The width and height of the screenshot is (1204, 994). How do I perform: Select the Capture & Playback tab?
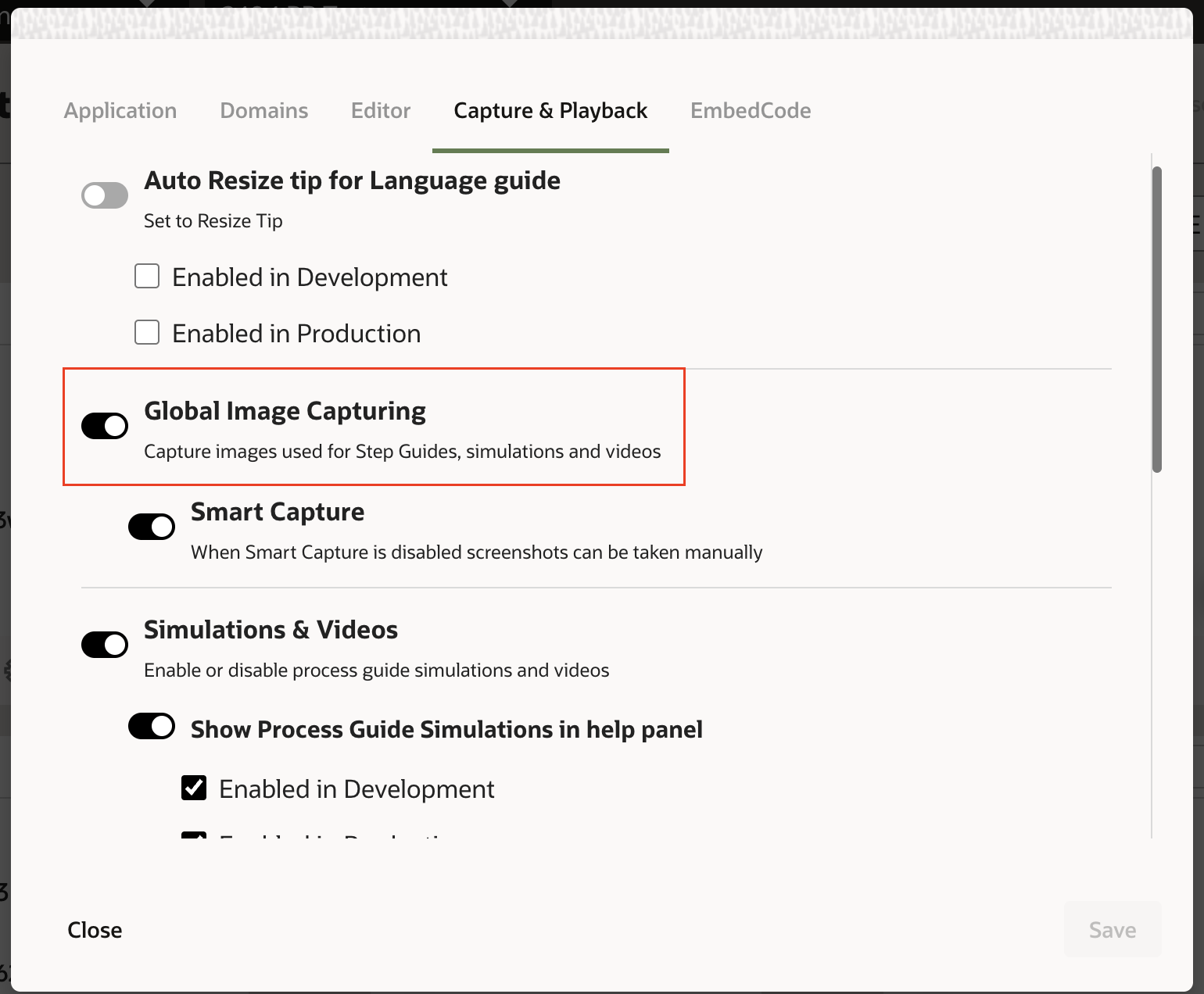tap(550, 111)
